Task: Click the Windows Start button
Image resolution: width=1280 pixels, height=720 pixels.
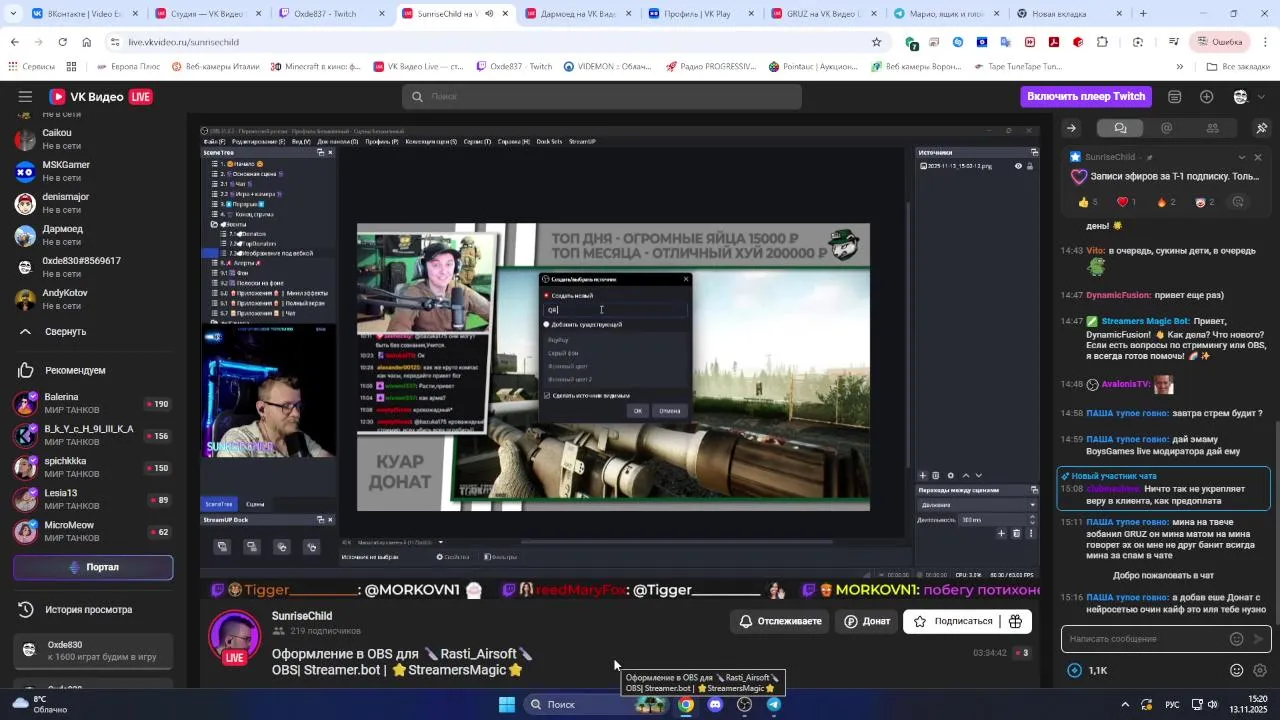Action: pos(507,704)
